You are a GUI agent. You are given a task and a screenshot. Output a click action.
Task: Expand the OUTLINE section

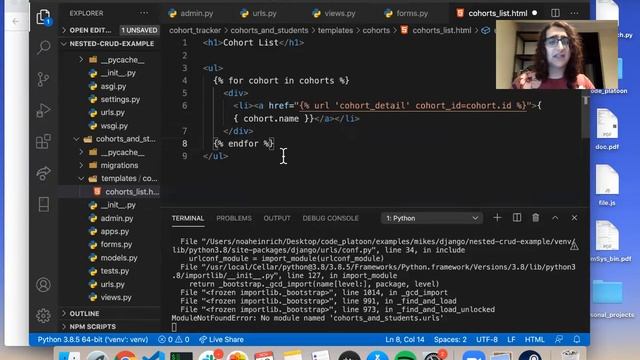84,313
